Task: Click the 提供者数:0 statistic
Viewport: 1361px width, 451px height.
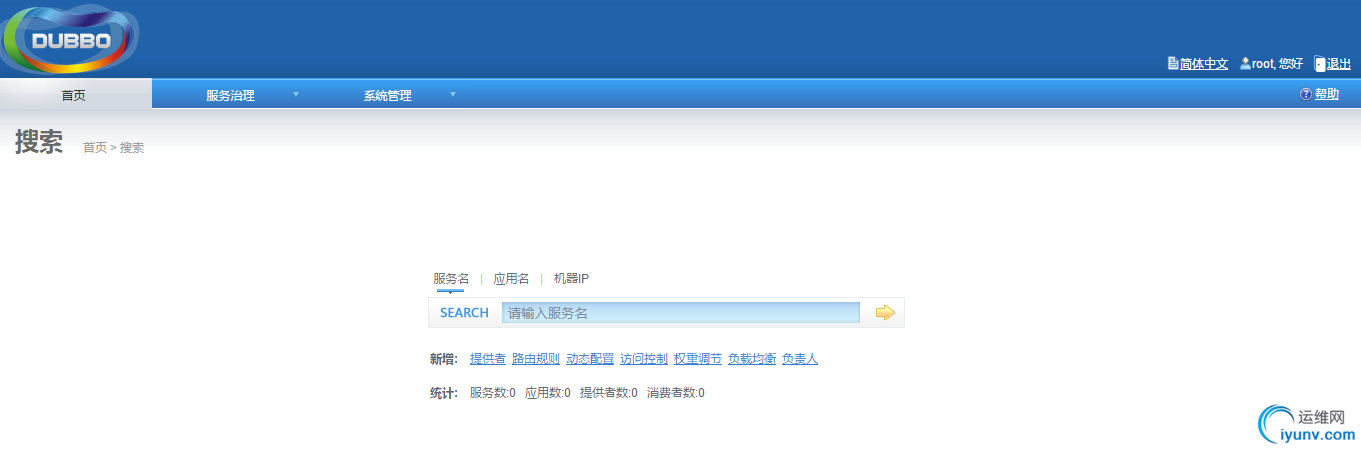Action: point(609,393)
